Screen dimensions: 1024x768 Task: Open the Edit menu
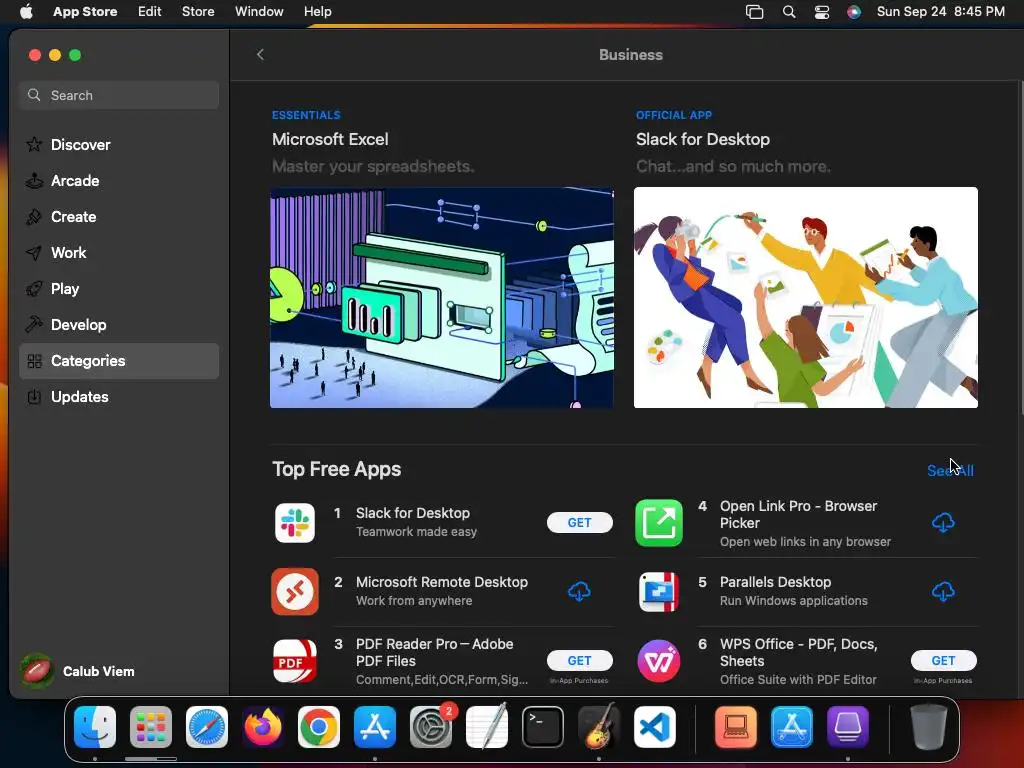coord(150,12)
